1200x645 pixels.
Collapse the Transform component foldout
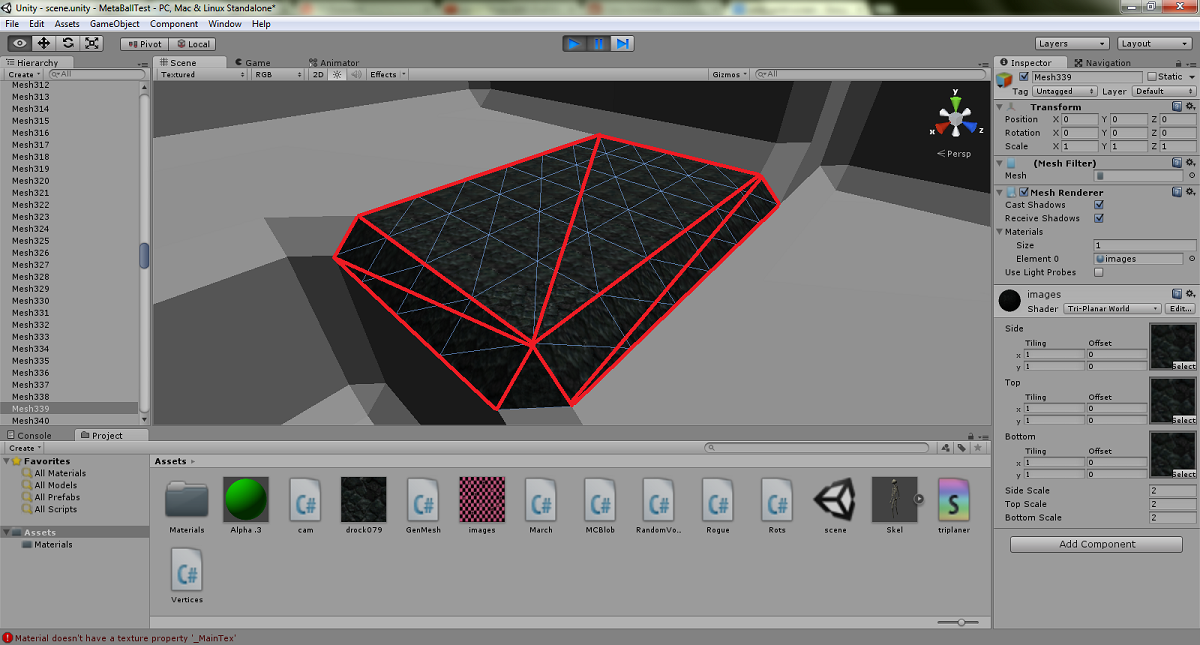tap(1001, 107)
